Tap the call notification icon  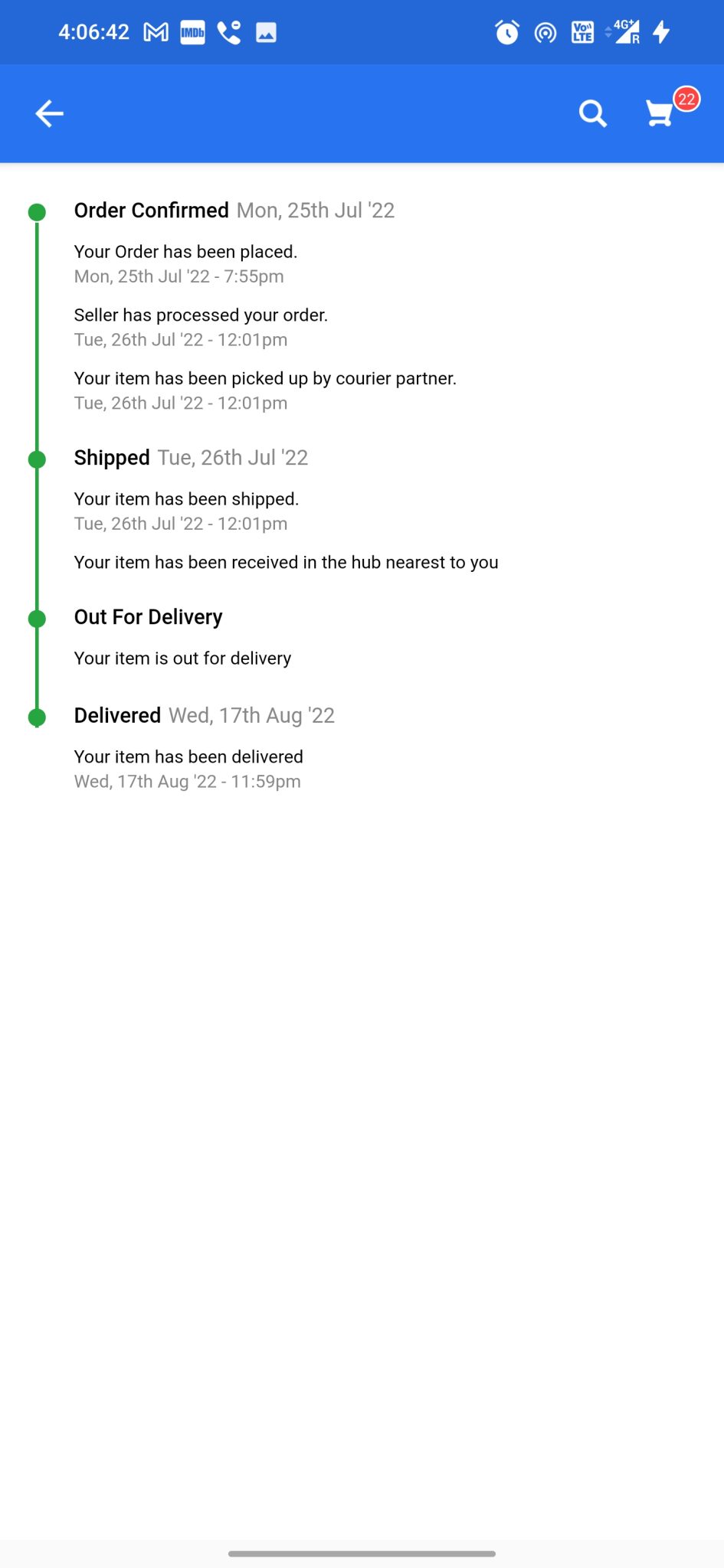coord(229,32)
